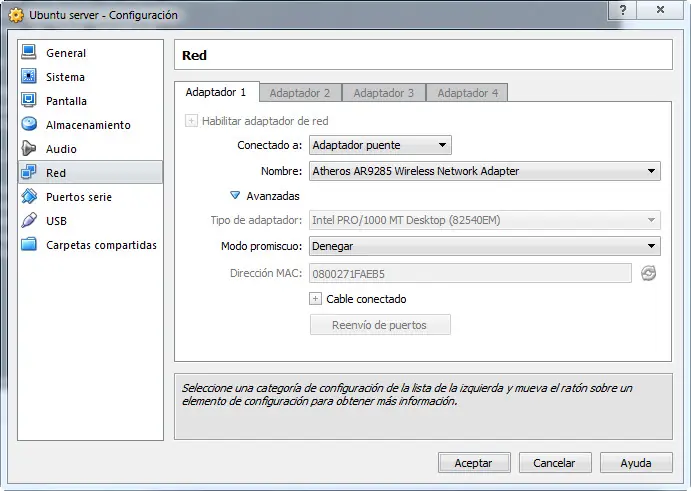Close the Configuración dialog window
The width and height of the screenshot is (691, 491).
coord(660,10)
